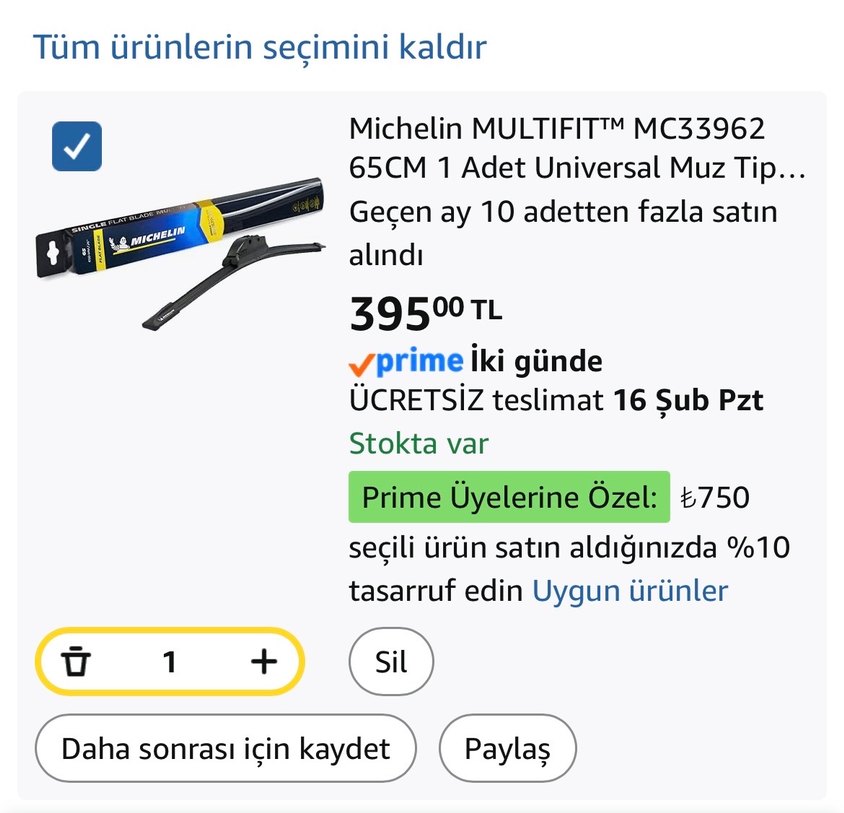844x813 pixels.
Task: Tap the 'Paylaş' button
Action: coord(508,747)
